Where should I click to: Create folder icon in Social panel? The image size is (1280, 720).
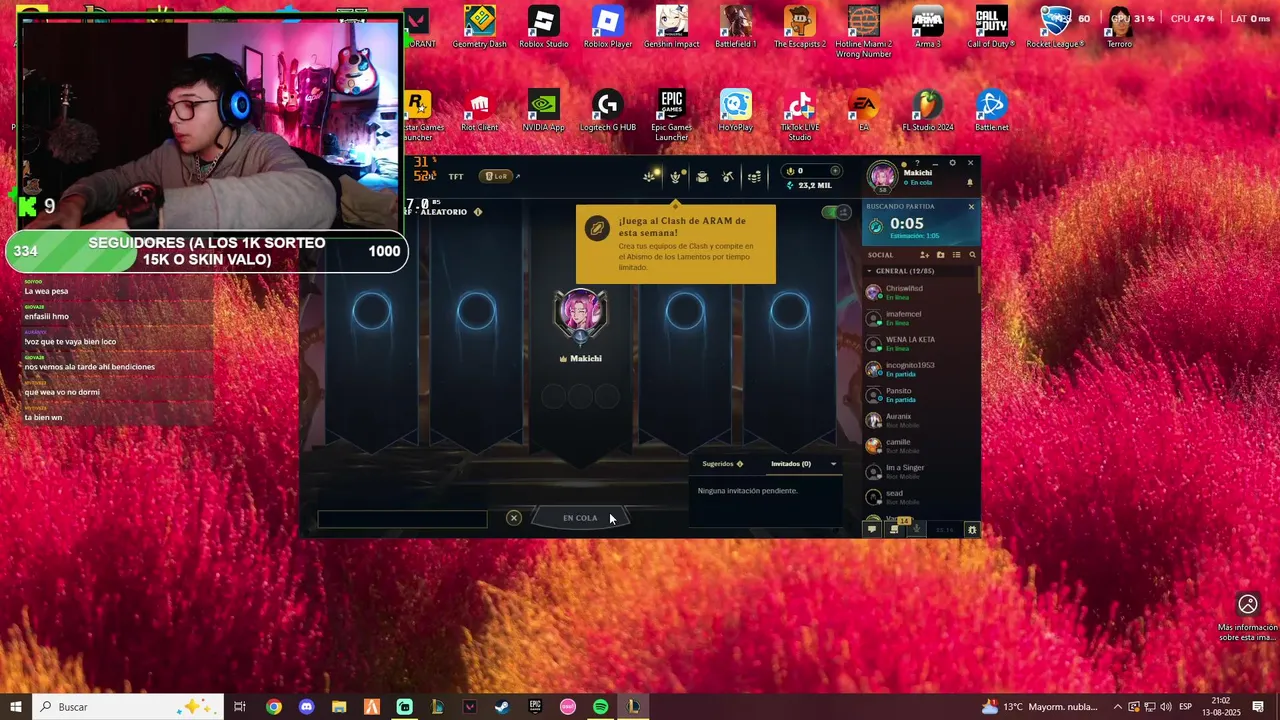point(940,255)
